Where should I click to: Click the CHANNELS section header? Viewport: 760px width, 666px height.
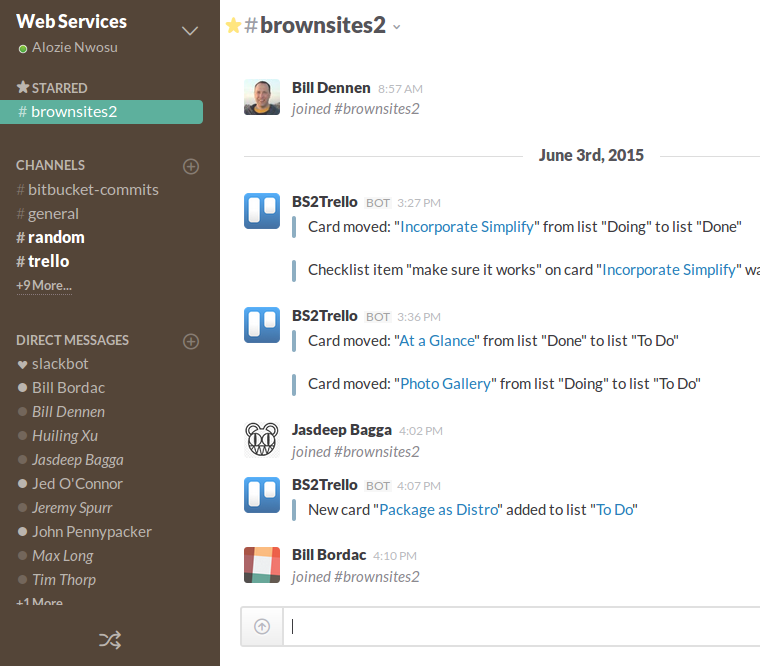point(50,165)
